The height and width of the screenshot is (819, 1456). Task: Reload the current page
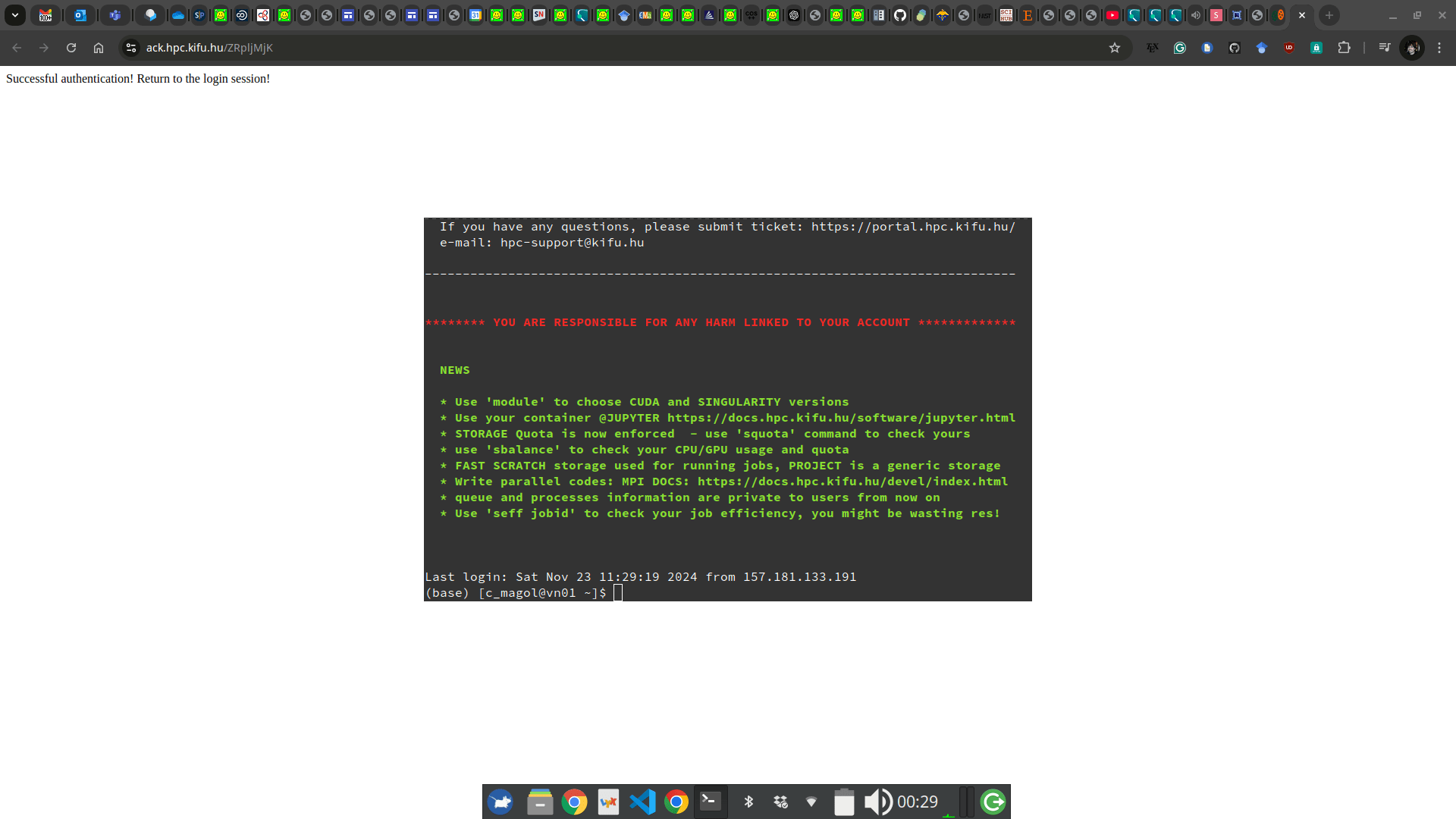[71, 48]
